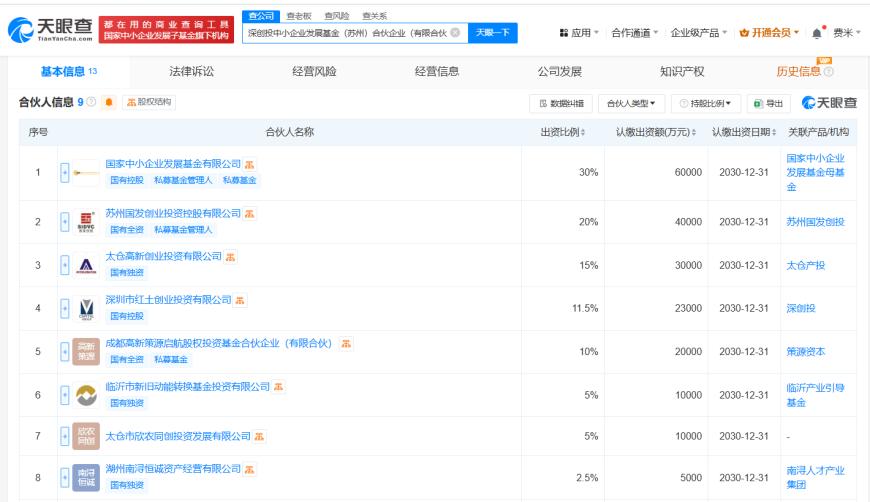Open the 合伙人类型 filter dropdown

tap(631, 103)
